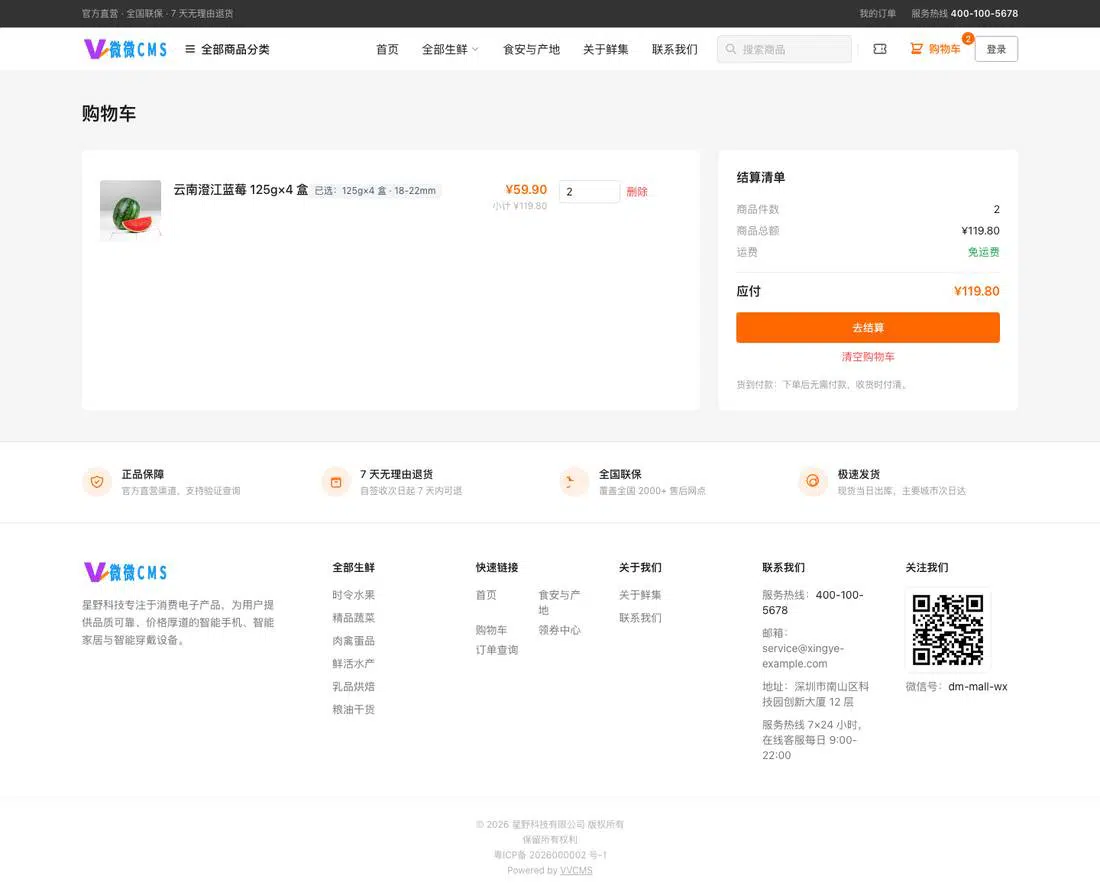Viewport: 1100px width, 895px height.
Task: Click the WeChat QR code image
Action: 948,630
